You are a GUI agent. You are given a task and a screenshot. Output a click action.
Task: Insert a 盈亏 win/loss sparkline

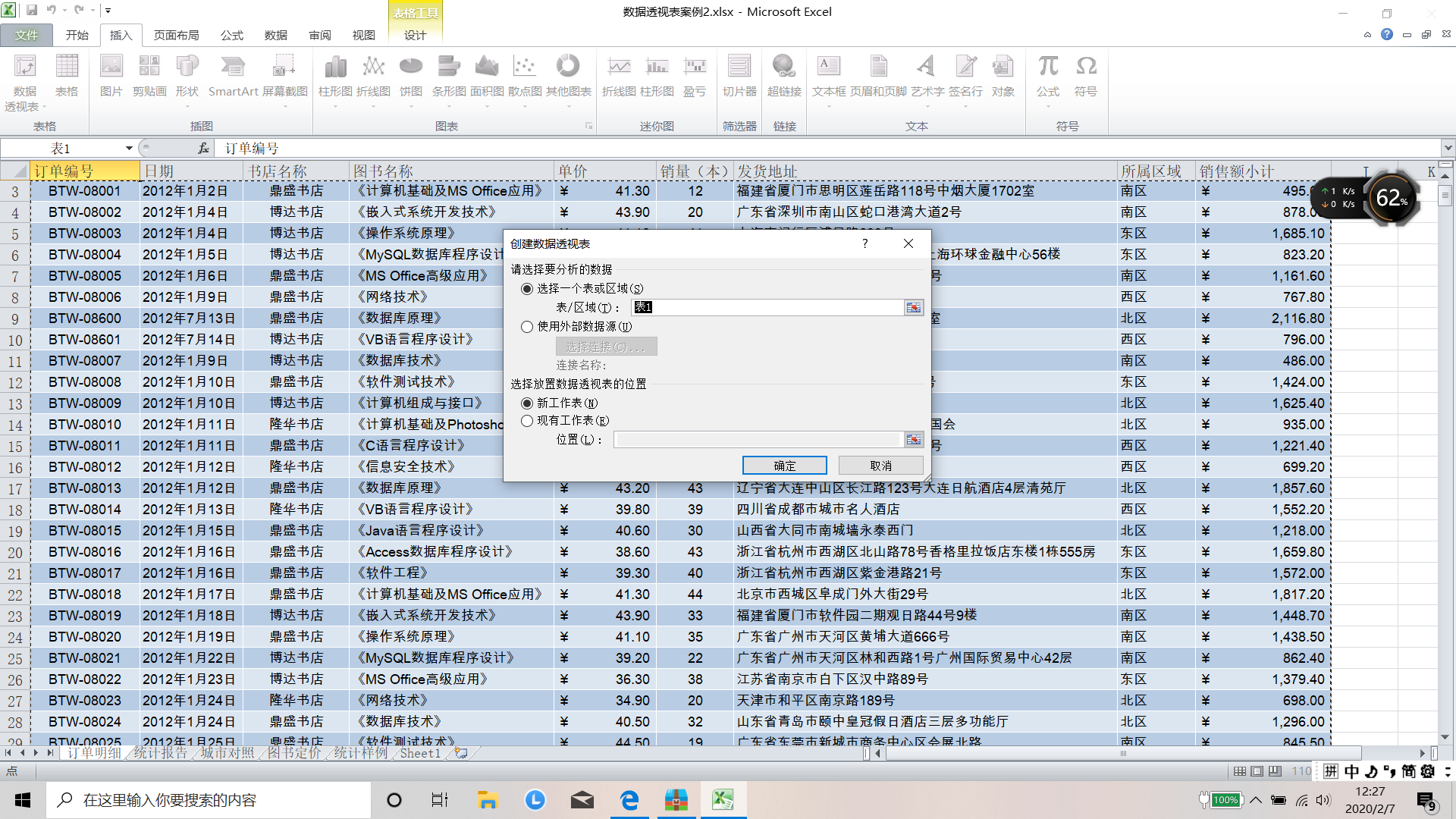[695, 76]
